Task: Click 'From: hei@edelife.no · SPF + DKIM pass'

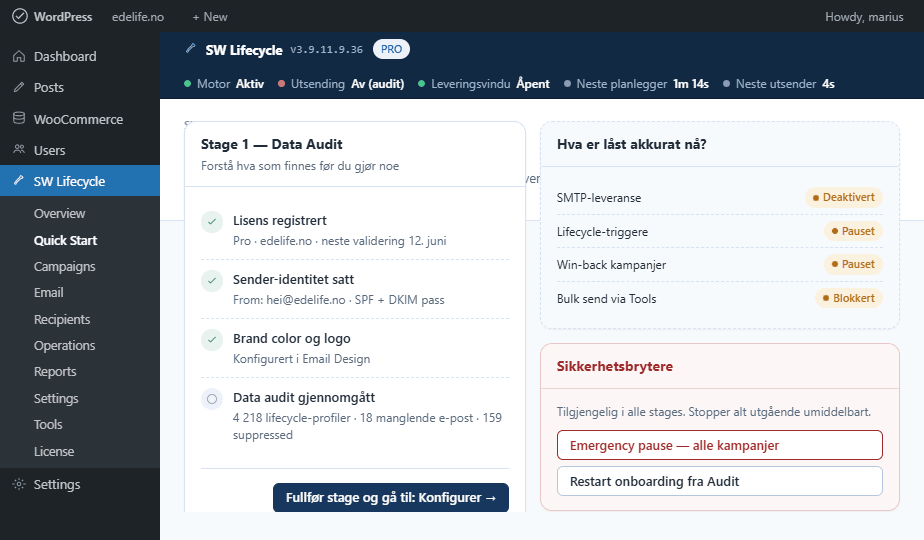Action: (x=339, y=299)
